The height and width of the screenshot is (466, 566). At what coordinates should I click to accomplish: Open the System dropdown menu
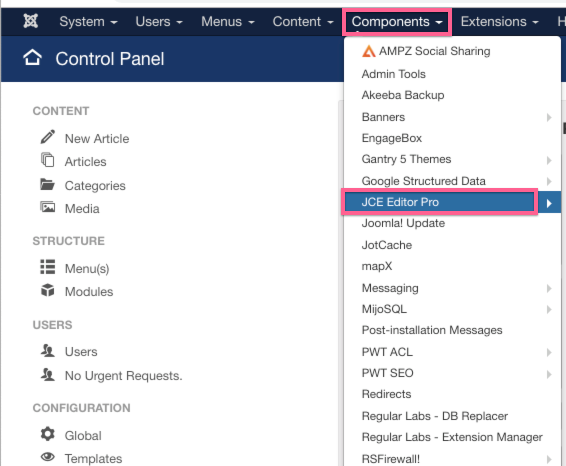(x=88, y=22)
